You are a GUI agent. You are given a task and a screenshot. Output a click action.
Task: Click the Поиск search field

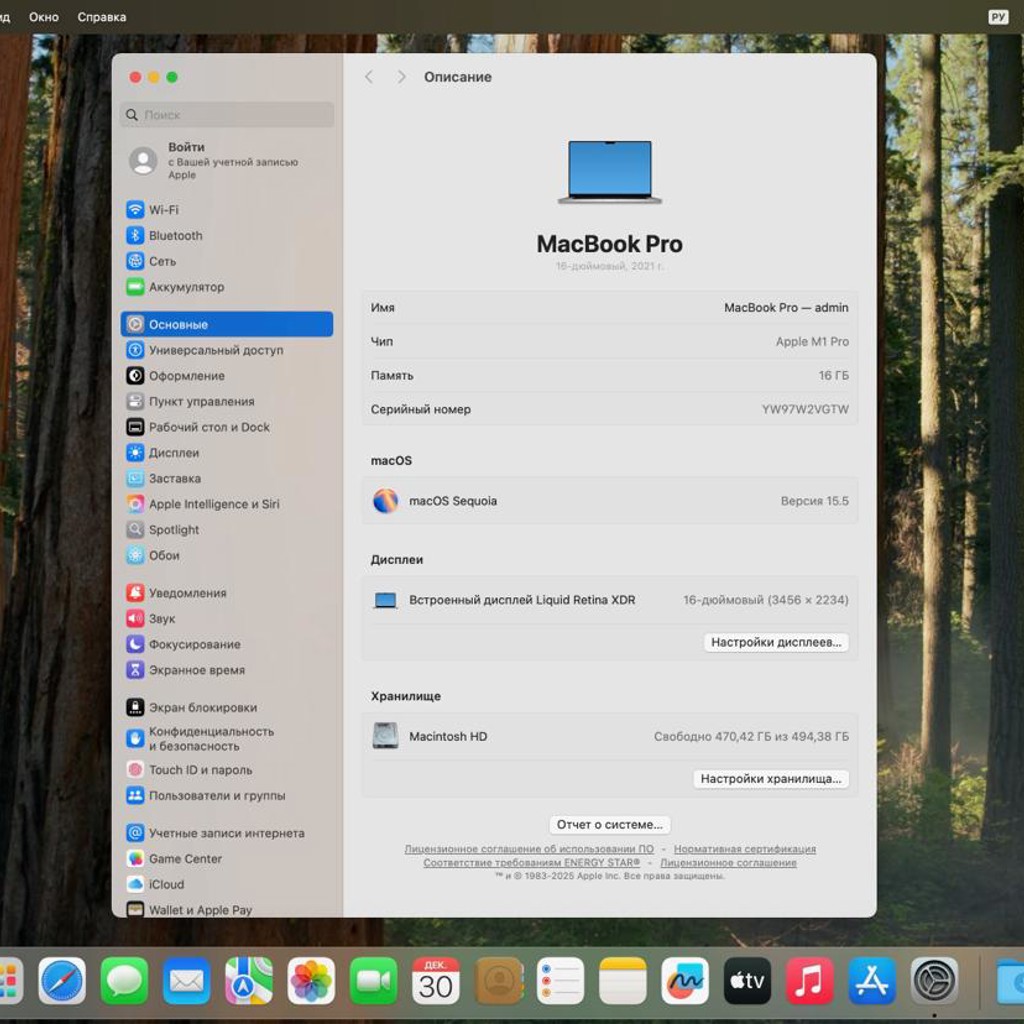(x=227, y=115)
